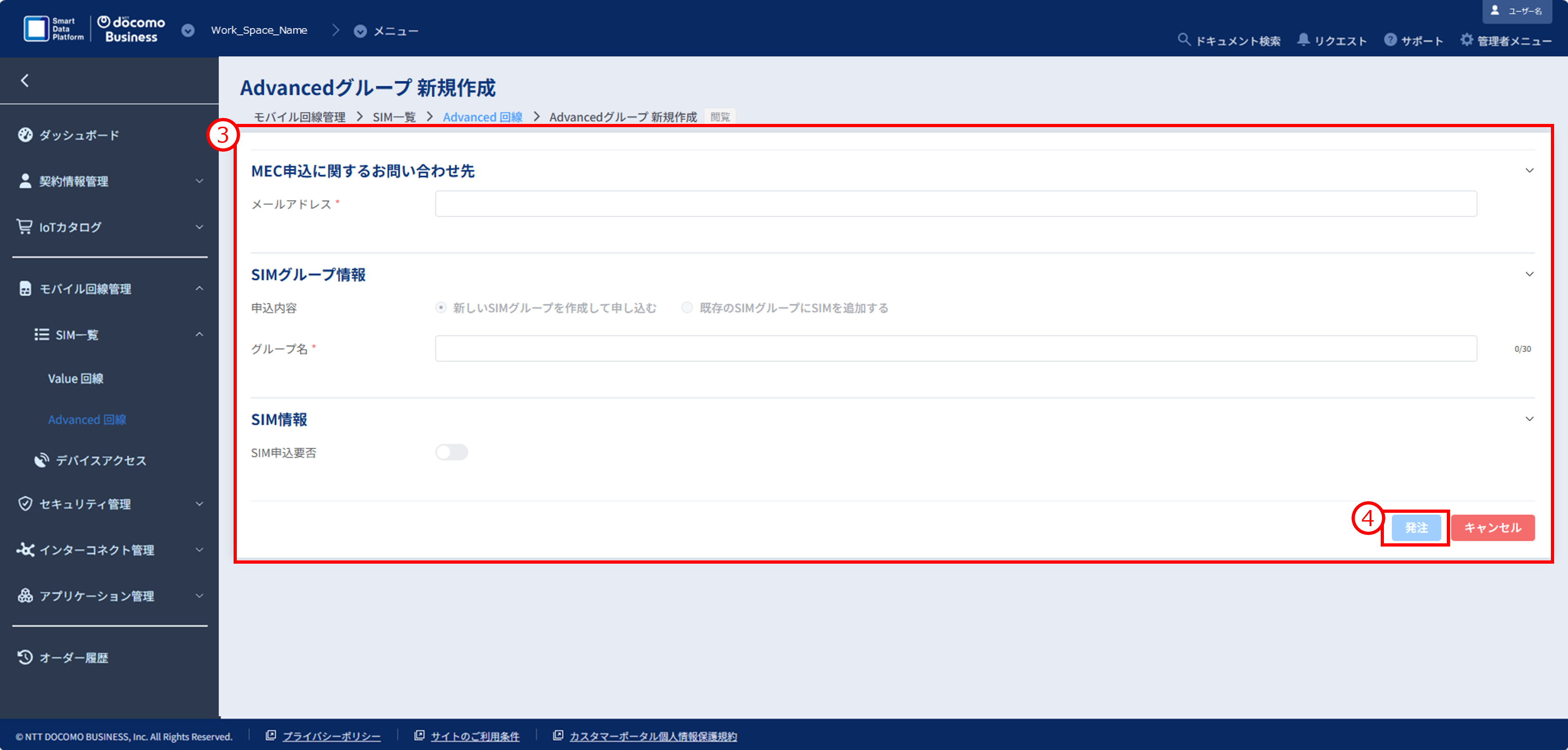Collapse the SIMグループ情報 section chevron
Screen dimensions: 1568x750
1529,274
